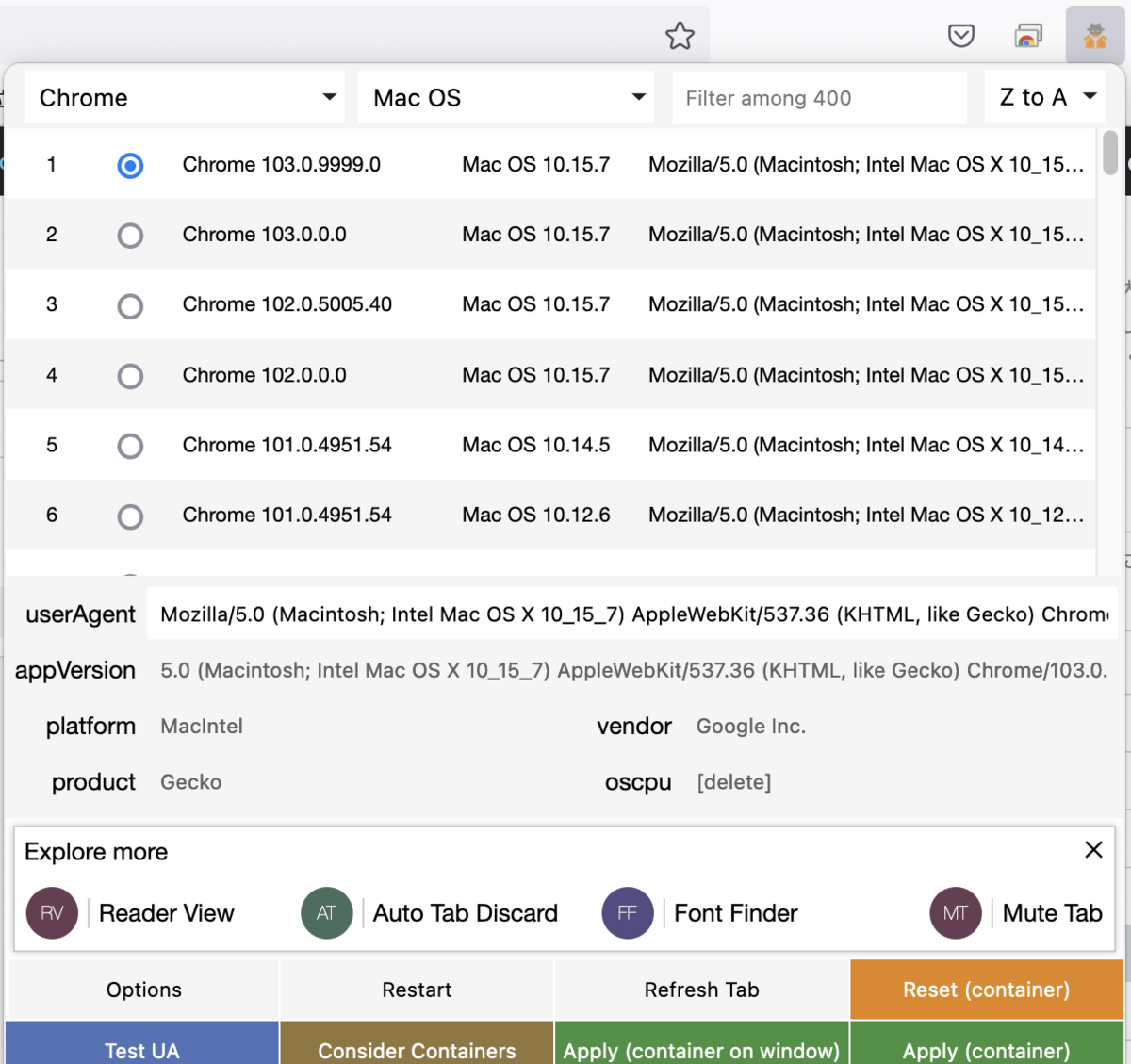Viewport: 1131px width, 1064px height.
Task: Open the Mute Tab link
Action: click(1053, 913)
